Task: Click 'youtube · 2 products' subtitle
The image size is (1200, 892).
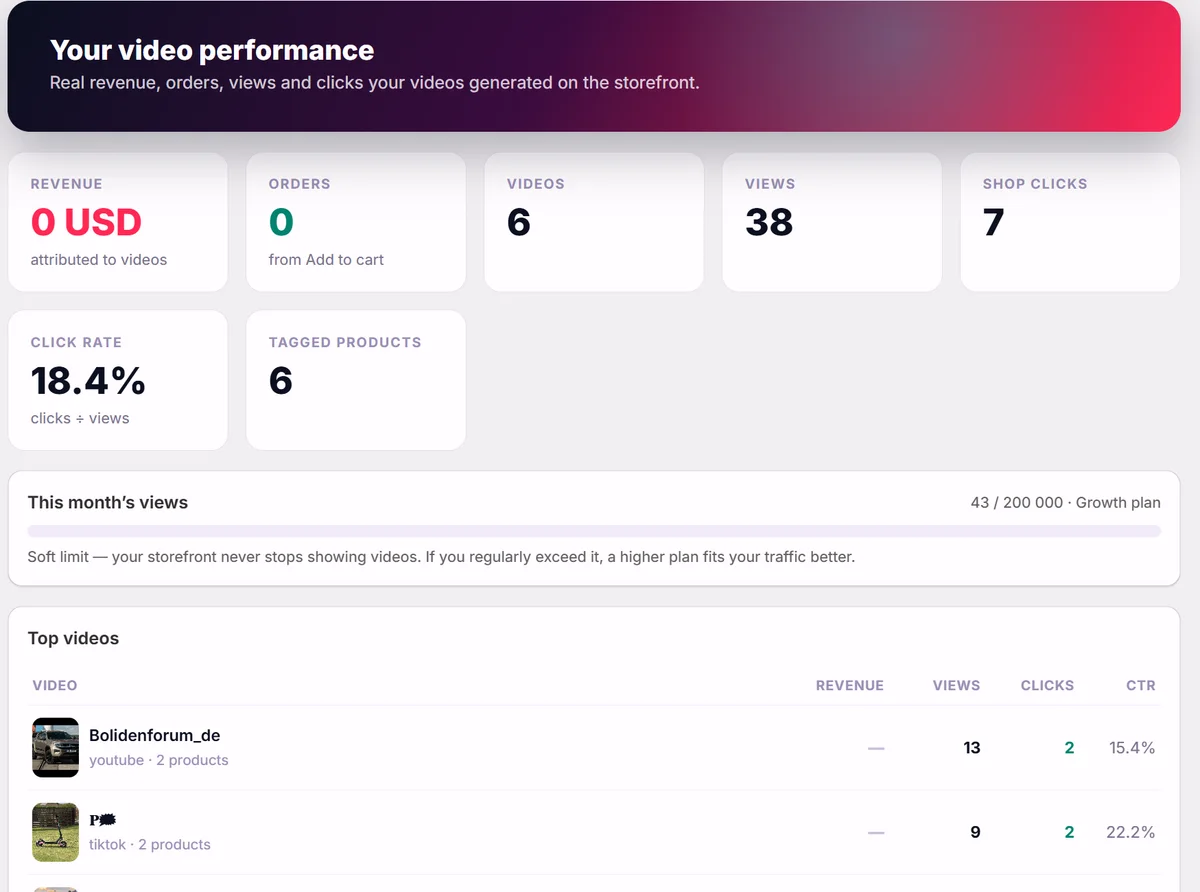Action: pos(159,760)
